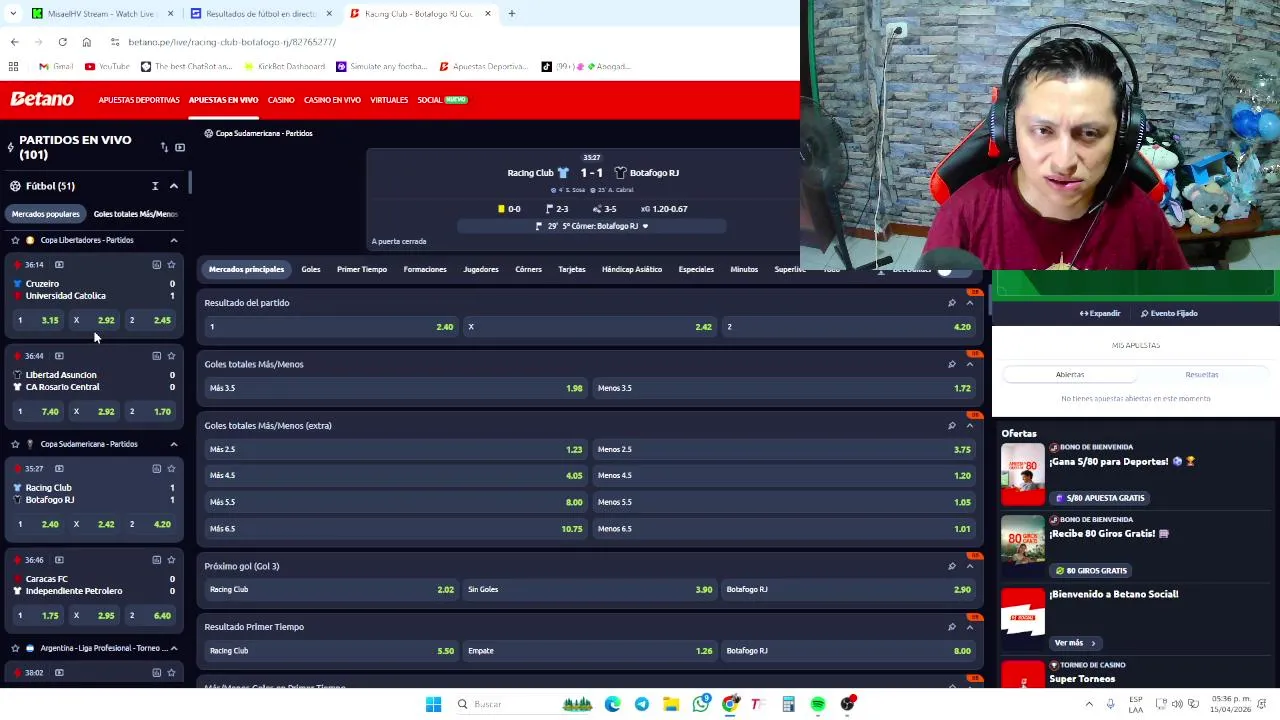Pin the Resultado Primer Tiempo market
The image size is (1280, 720).
951,627
